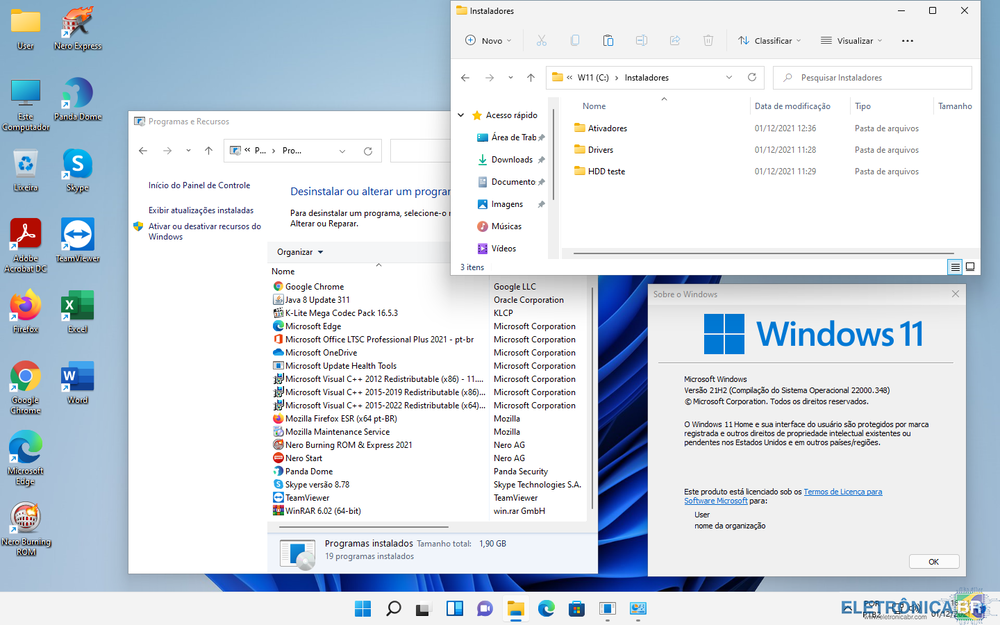Viewport: 1000px width, 625px height.
Task: Switch to large icons view in Explorer status bar
Action: click(x=970, y=267)
